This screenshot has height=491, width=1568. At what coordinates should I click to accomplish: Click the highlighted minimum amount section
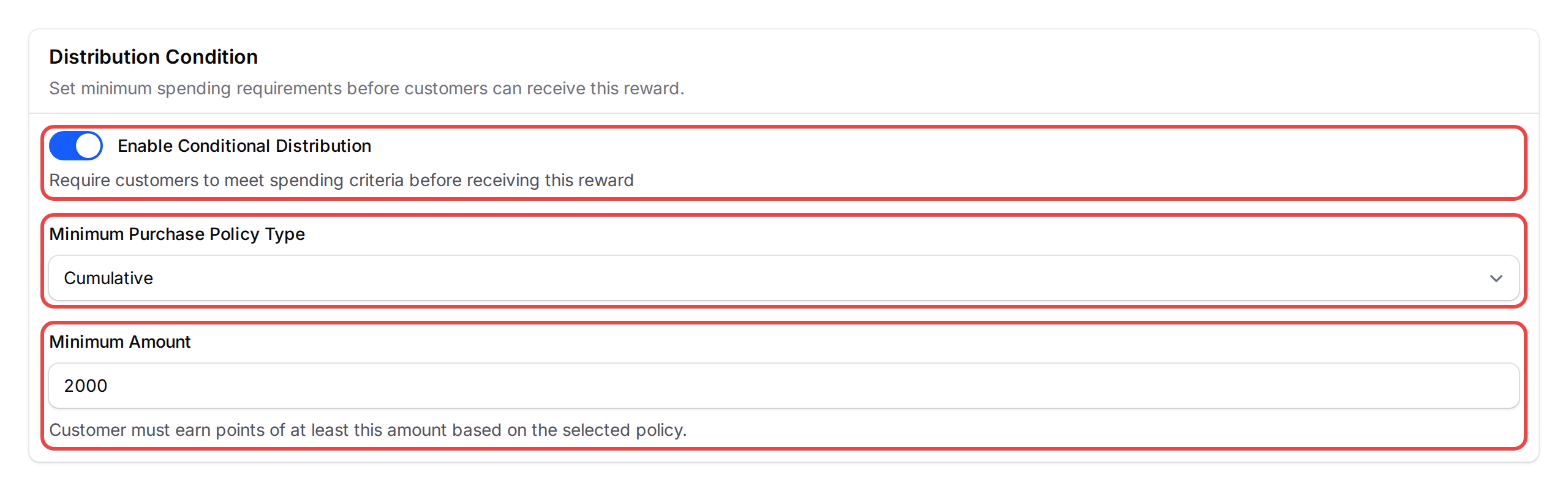783,386
